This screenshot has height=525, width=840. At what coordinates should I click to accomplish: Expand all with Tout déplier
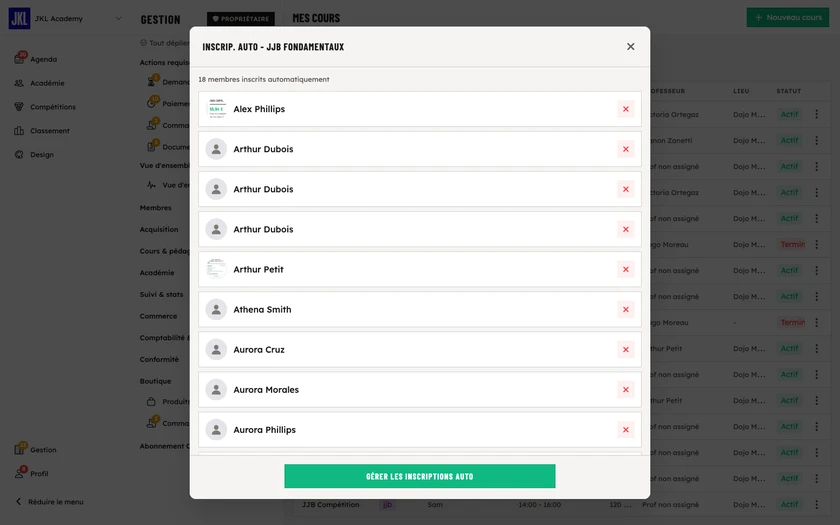tap(165, 43)
